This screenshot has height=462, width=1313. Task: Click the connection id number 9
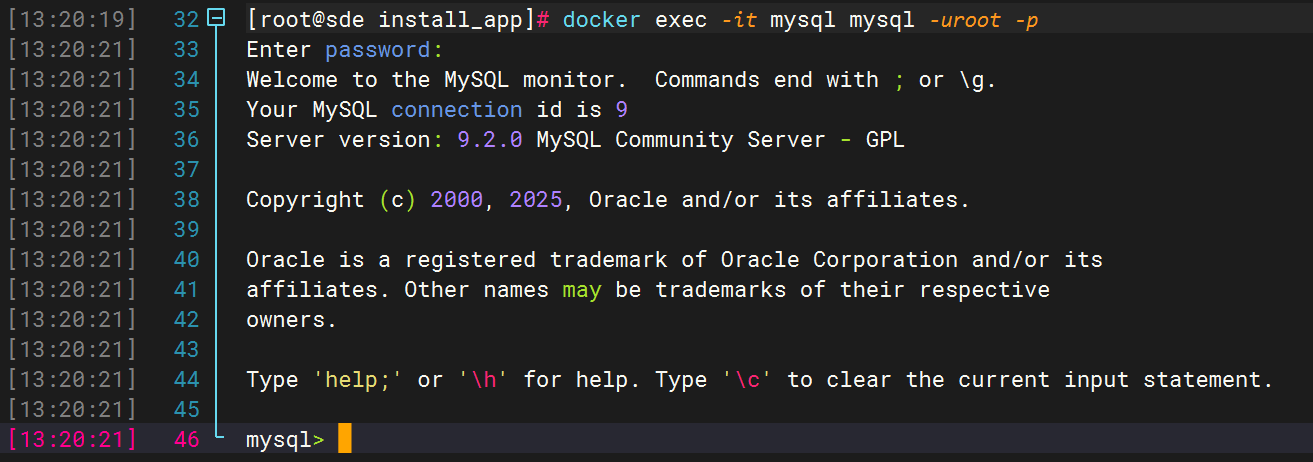pos(621,109)
